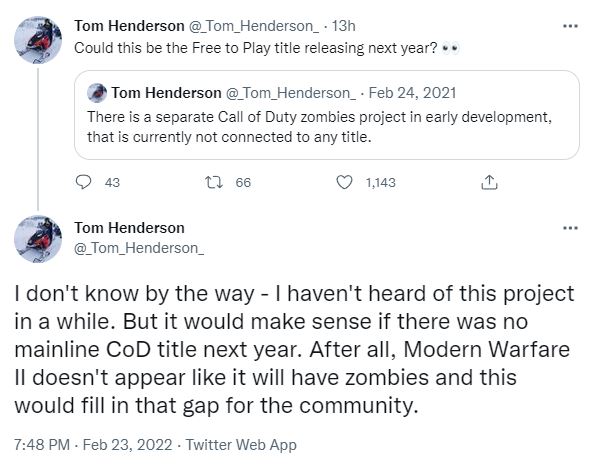This screenshot has width=595, height=468.
Task: Open @_Tom_Henderson_ handle under lower name
Action: coord(139,248)
